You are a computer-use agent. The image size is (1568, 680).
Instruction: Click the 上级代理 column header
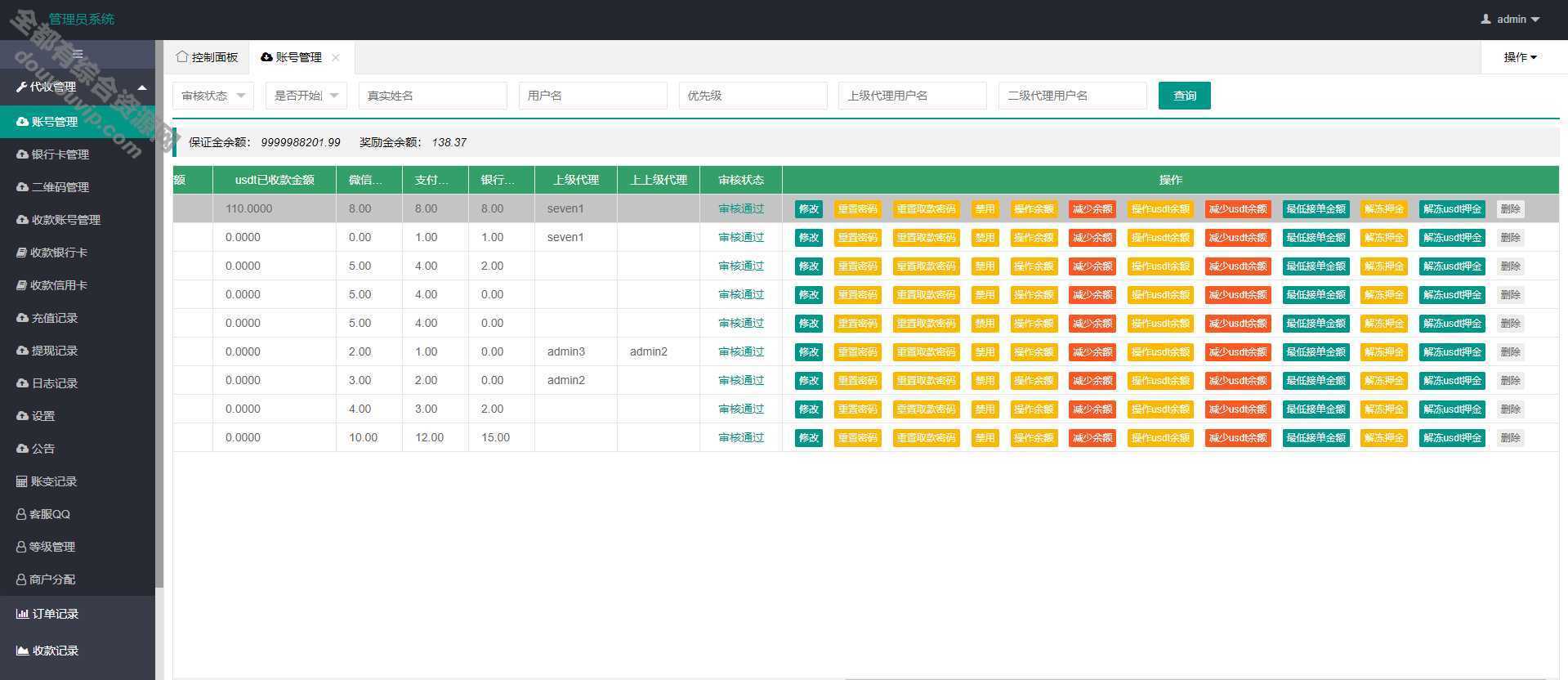576,180
